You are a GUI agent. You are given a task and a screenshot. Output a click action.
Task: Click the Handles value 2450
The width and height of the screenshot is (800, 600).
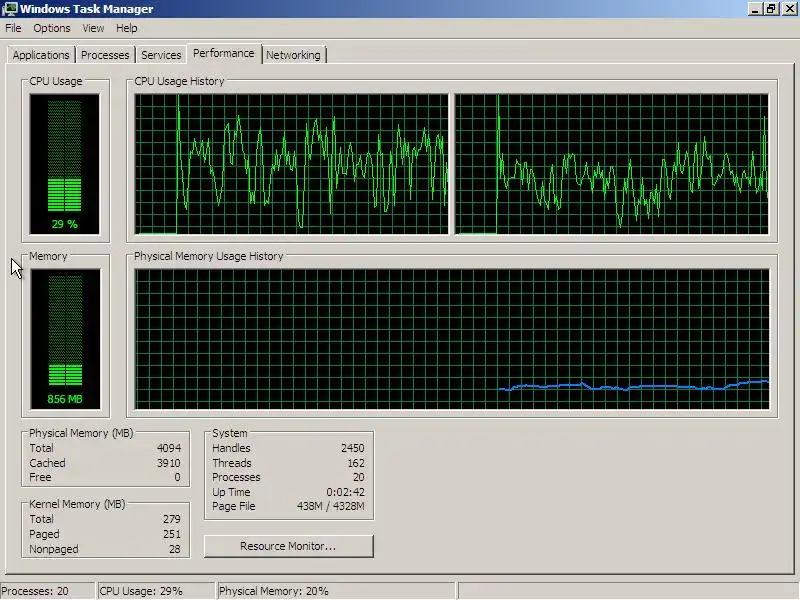[353, 448]
